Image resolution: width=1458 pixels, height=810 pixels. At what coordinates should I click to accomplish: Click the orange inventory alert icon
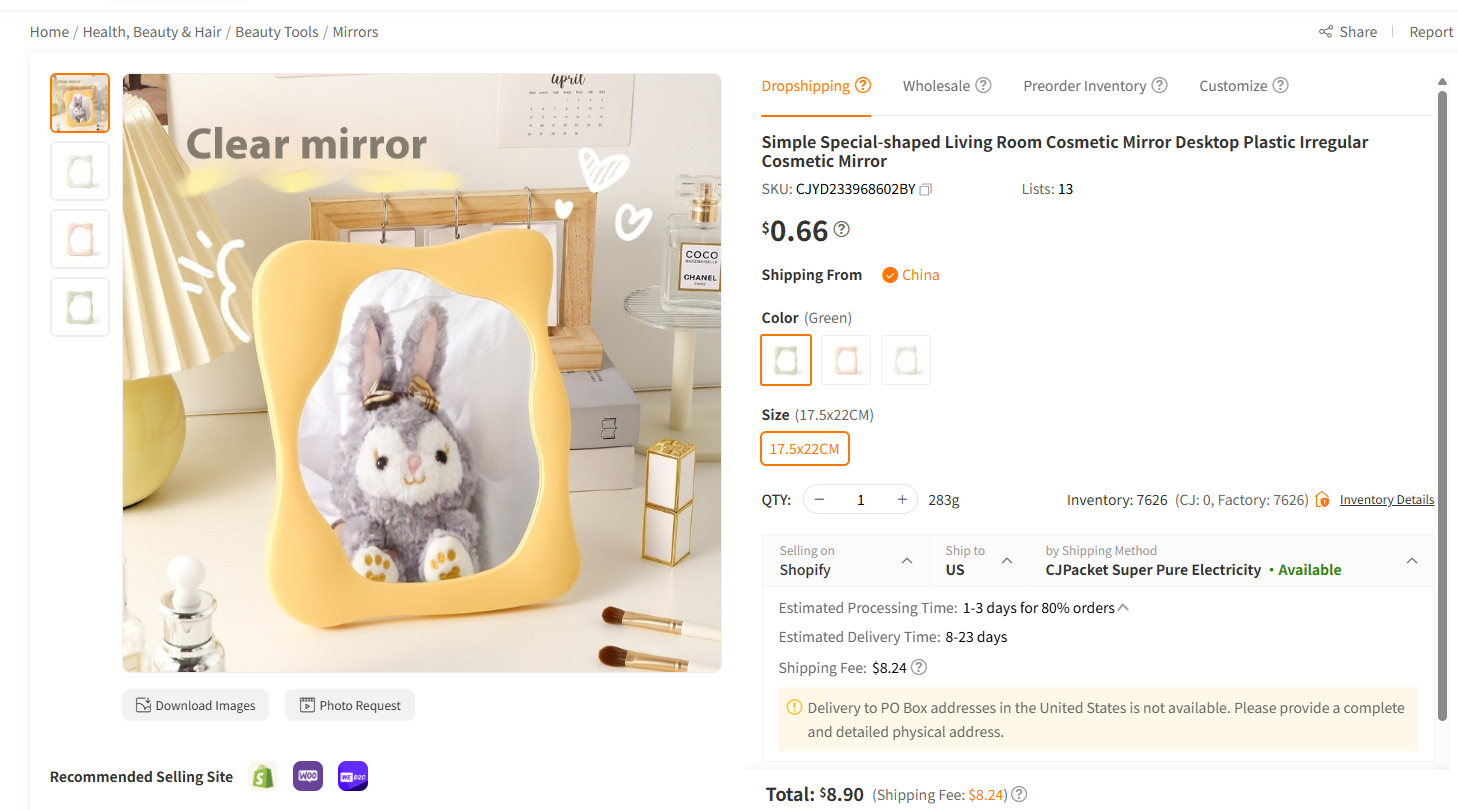(x=1322, y=498)
